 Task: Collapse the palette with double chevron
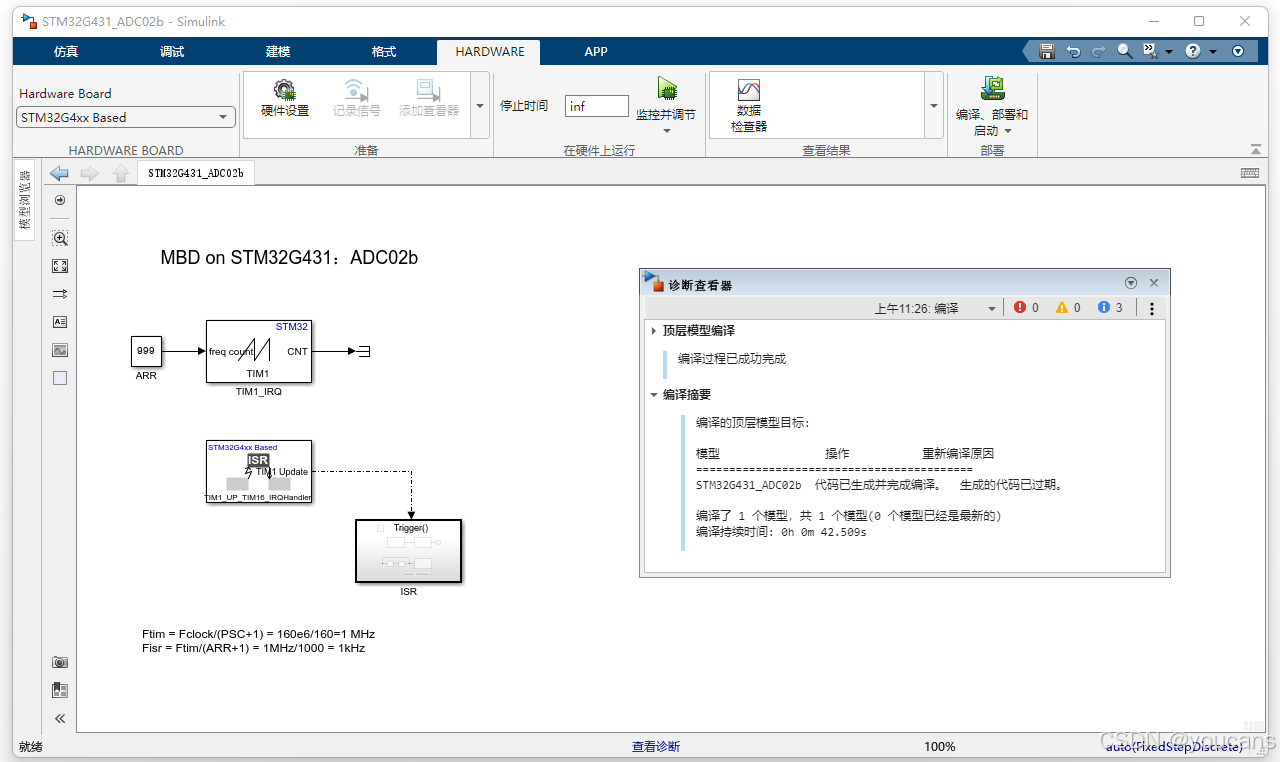point(60,718)
